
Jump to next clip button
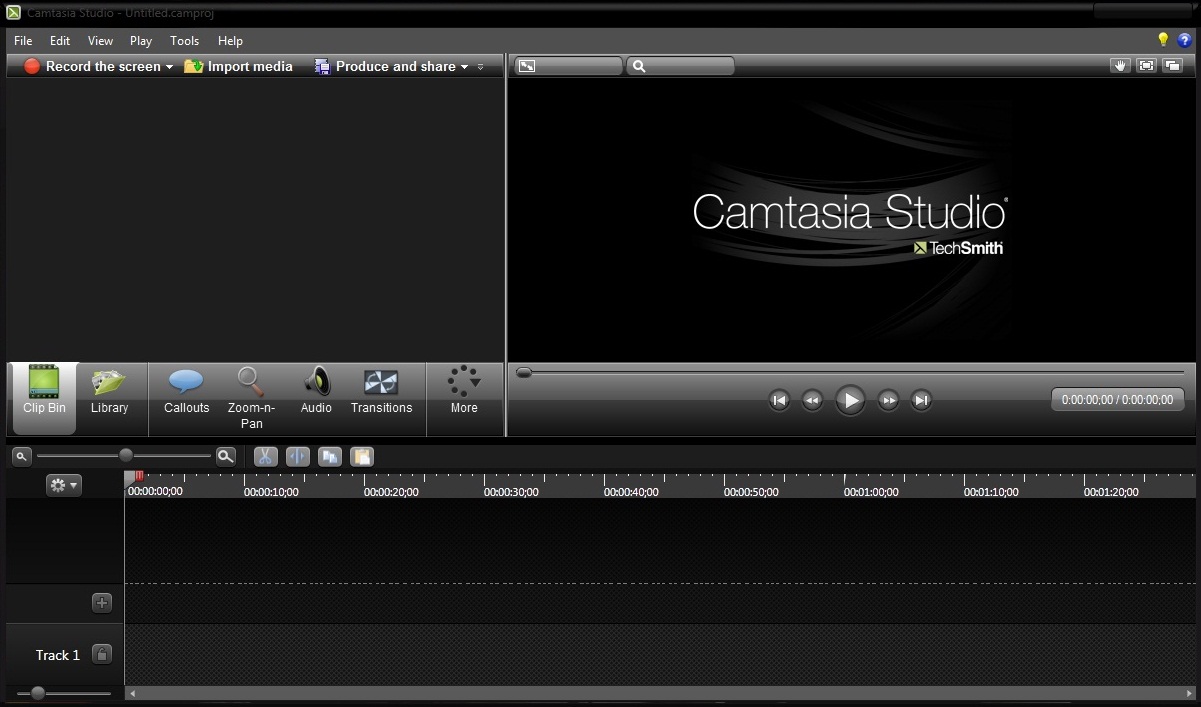pyautogui.click(x=922, y=401)
